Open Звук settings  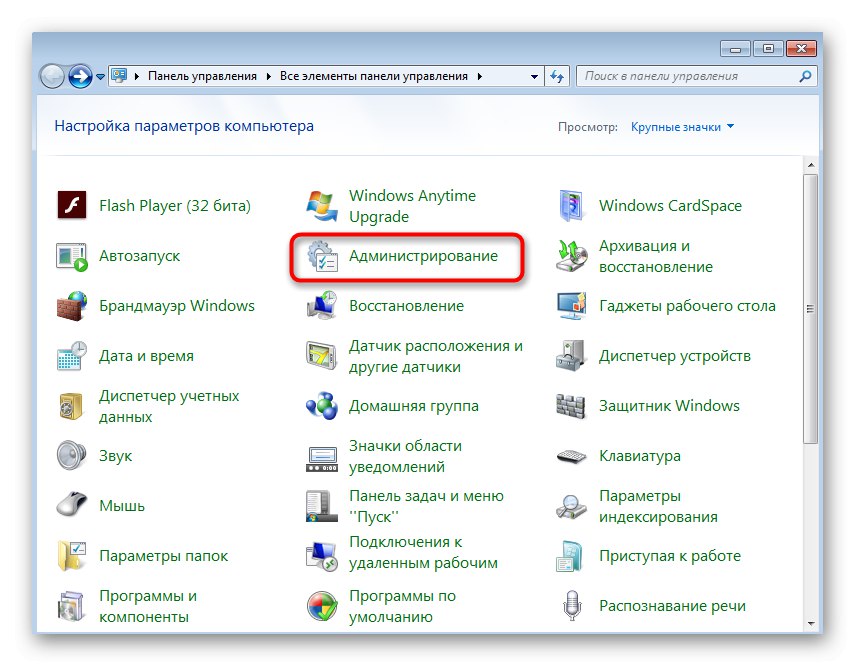tap(115, 456)
